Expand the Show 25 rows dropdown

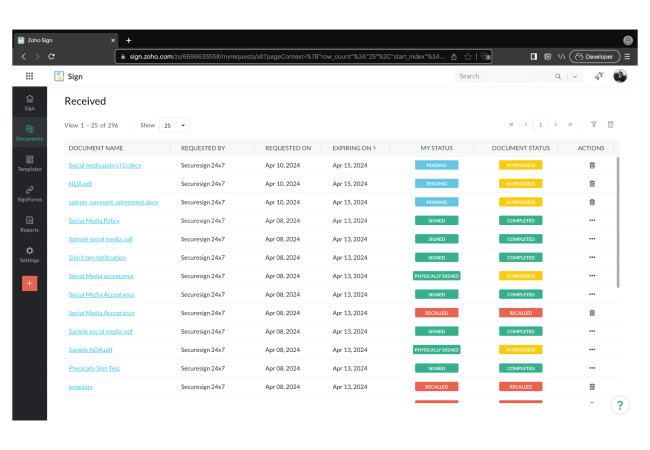174,126
